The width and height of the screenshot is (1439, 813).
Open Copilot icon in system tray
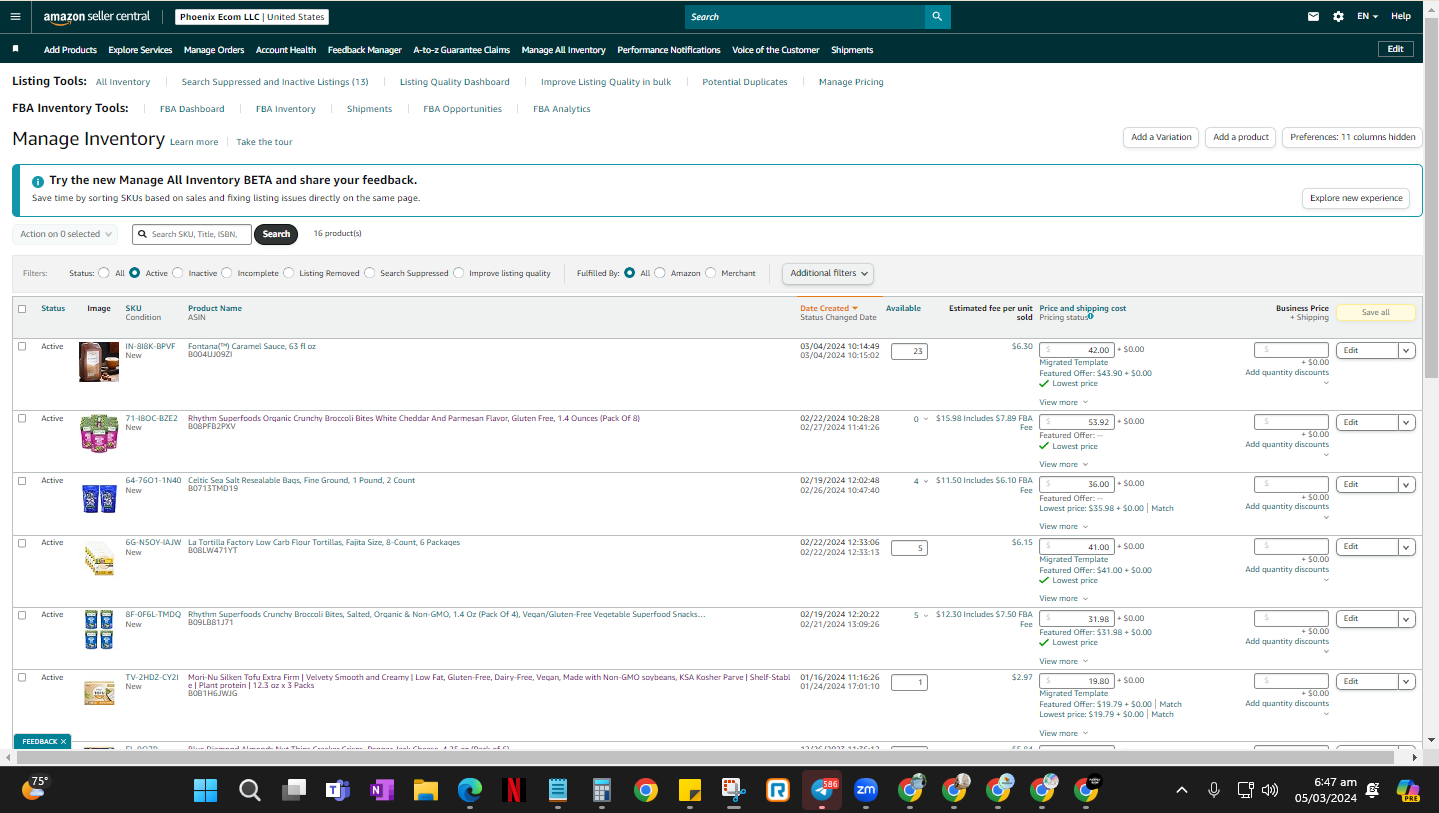click(1408, 790)
